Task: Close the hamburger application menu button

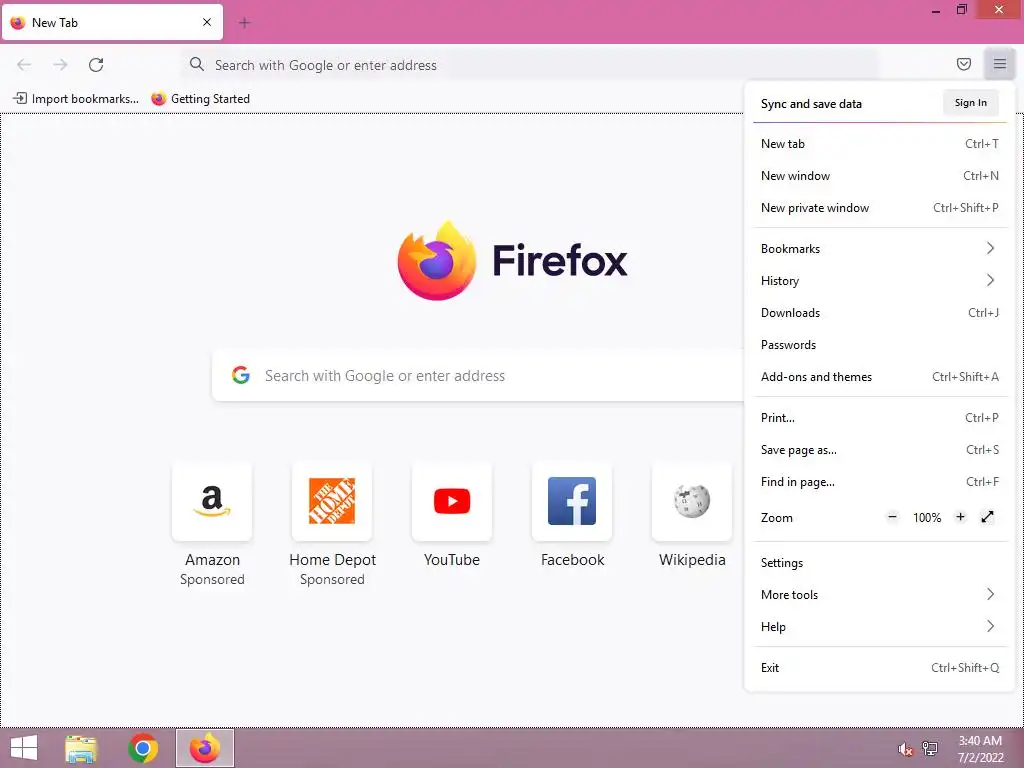Action: (999, 64)
